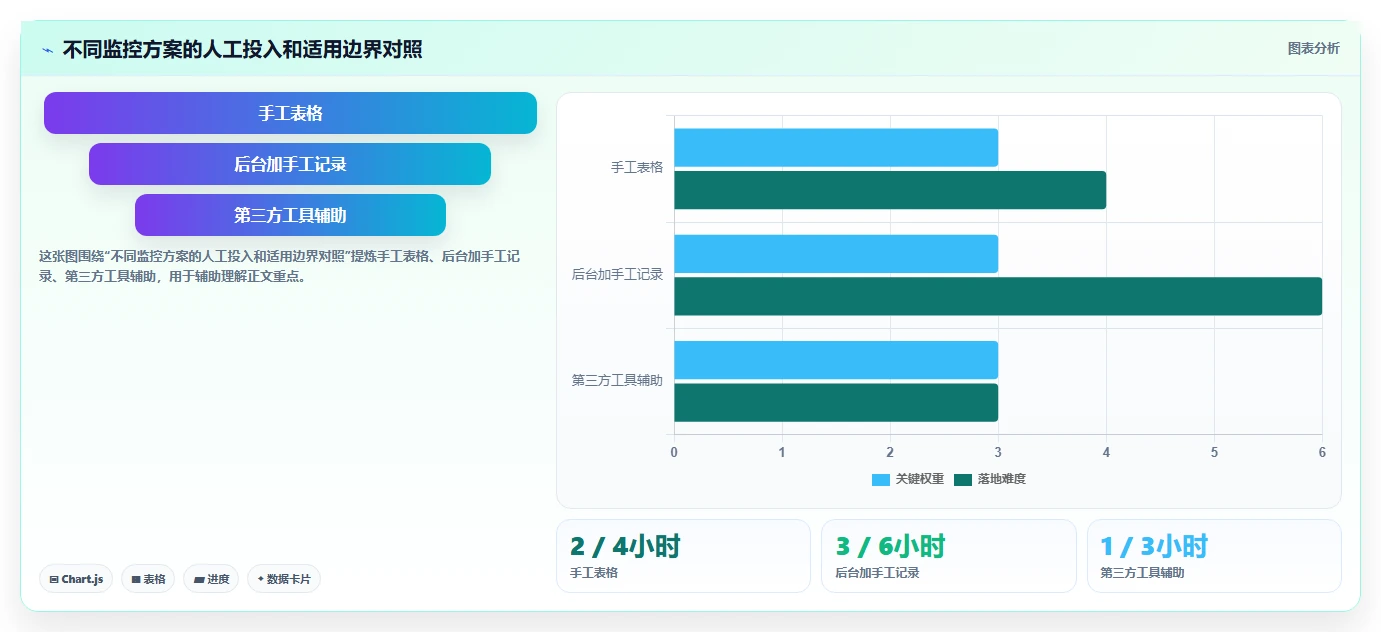Click the 手工表格 caption under 2 / 4小时

click(x=594, y=573)
